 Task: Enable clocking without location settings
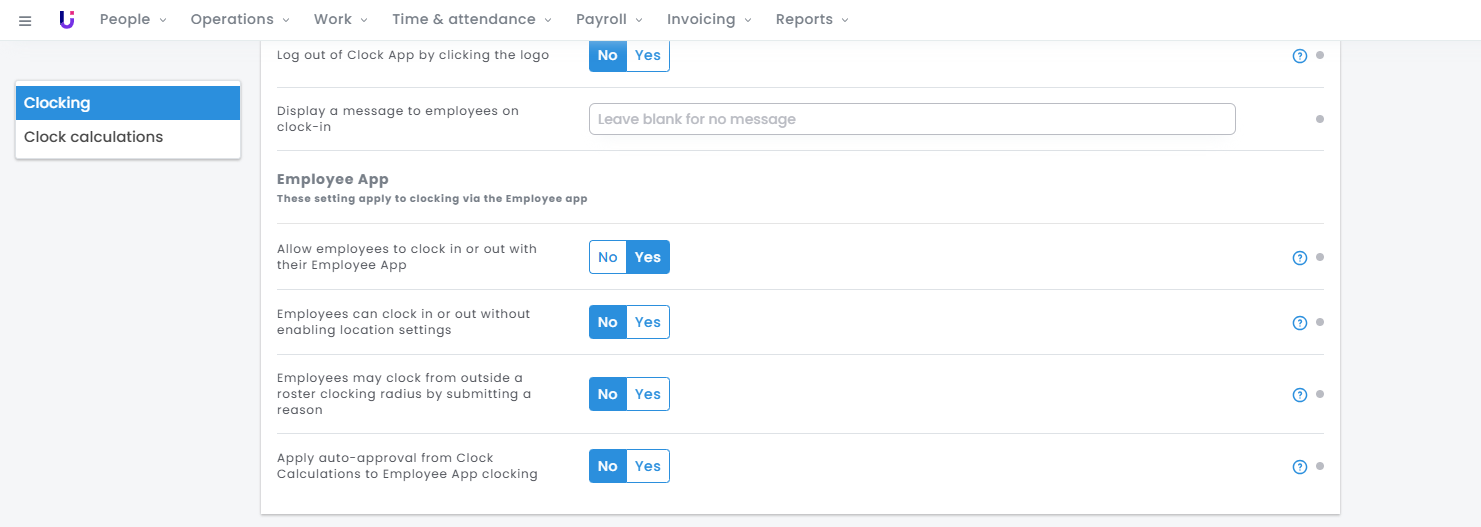pos(648,322)
